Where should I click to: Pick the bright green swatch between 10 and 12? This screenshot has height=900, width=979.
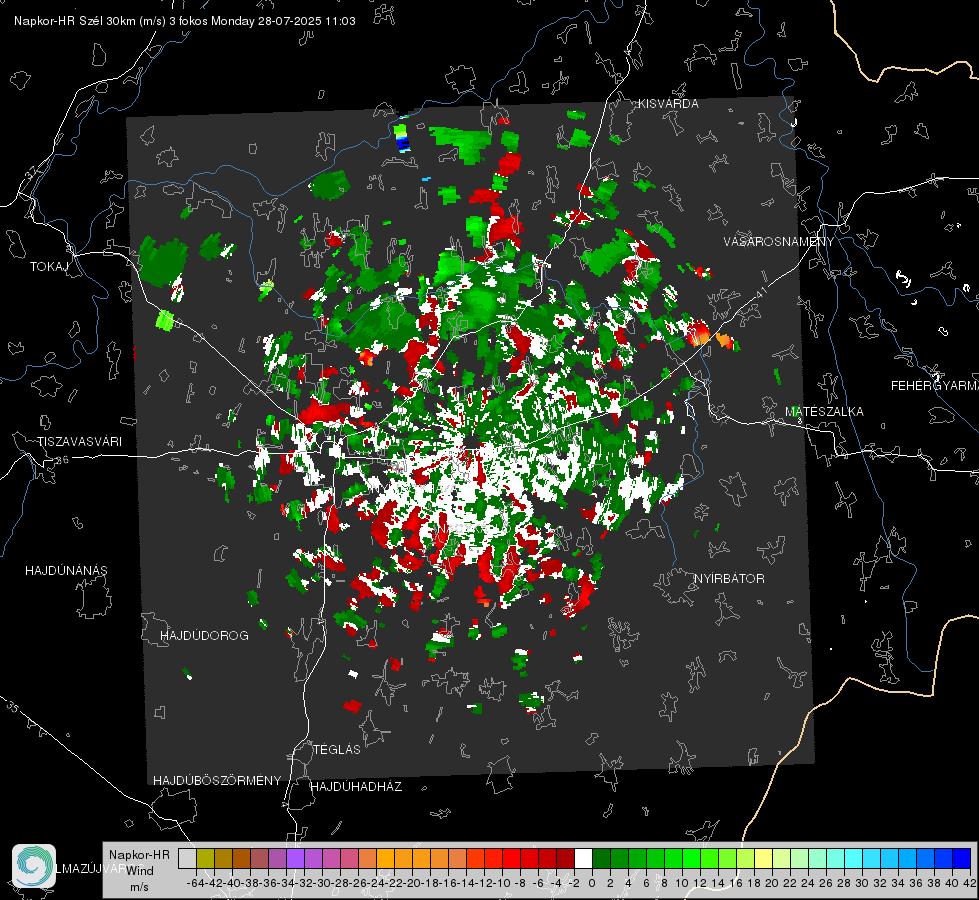(691, 858)
